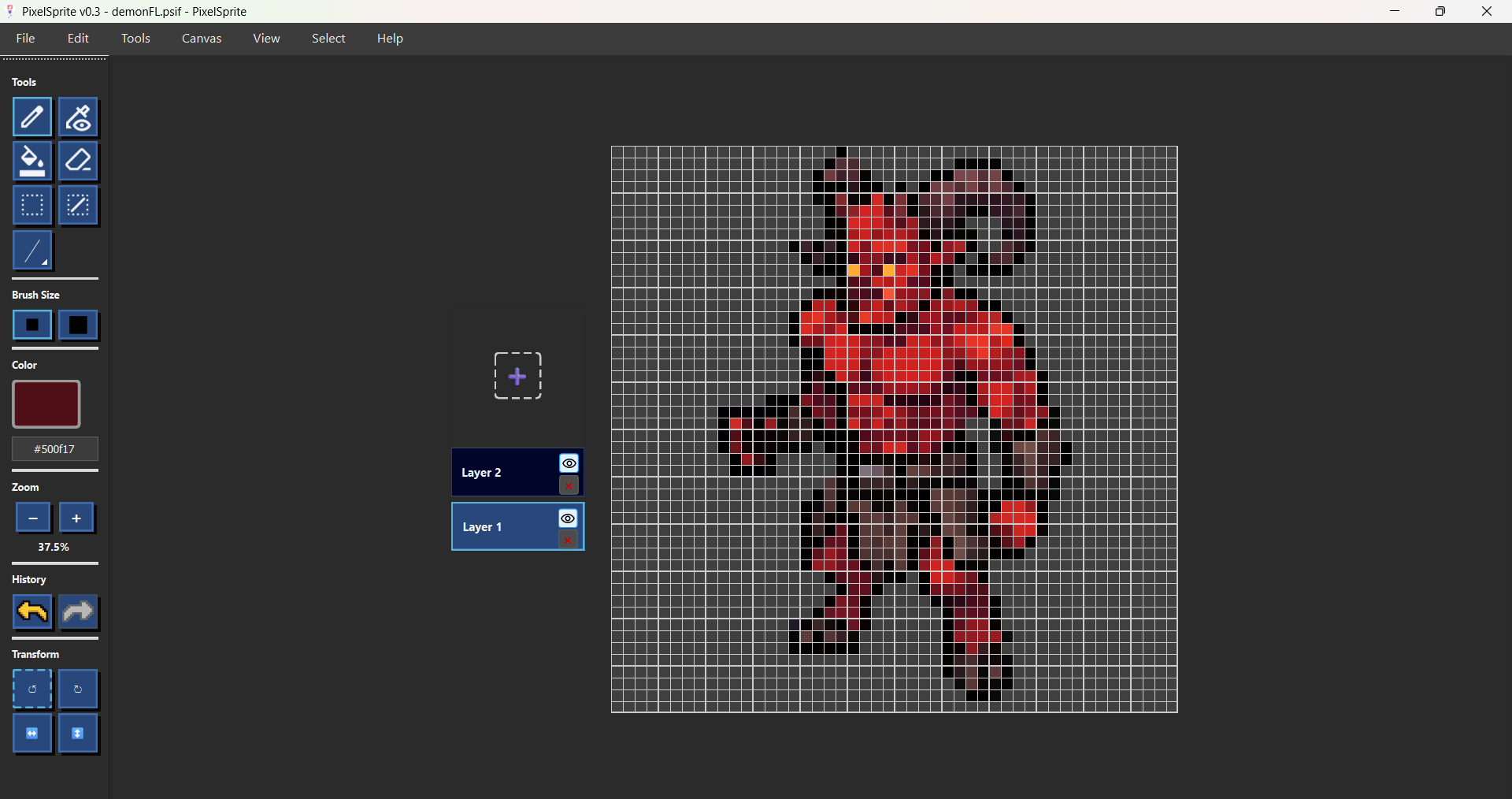Choose the small brush size

[32, 325]
